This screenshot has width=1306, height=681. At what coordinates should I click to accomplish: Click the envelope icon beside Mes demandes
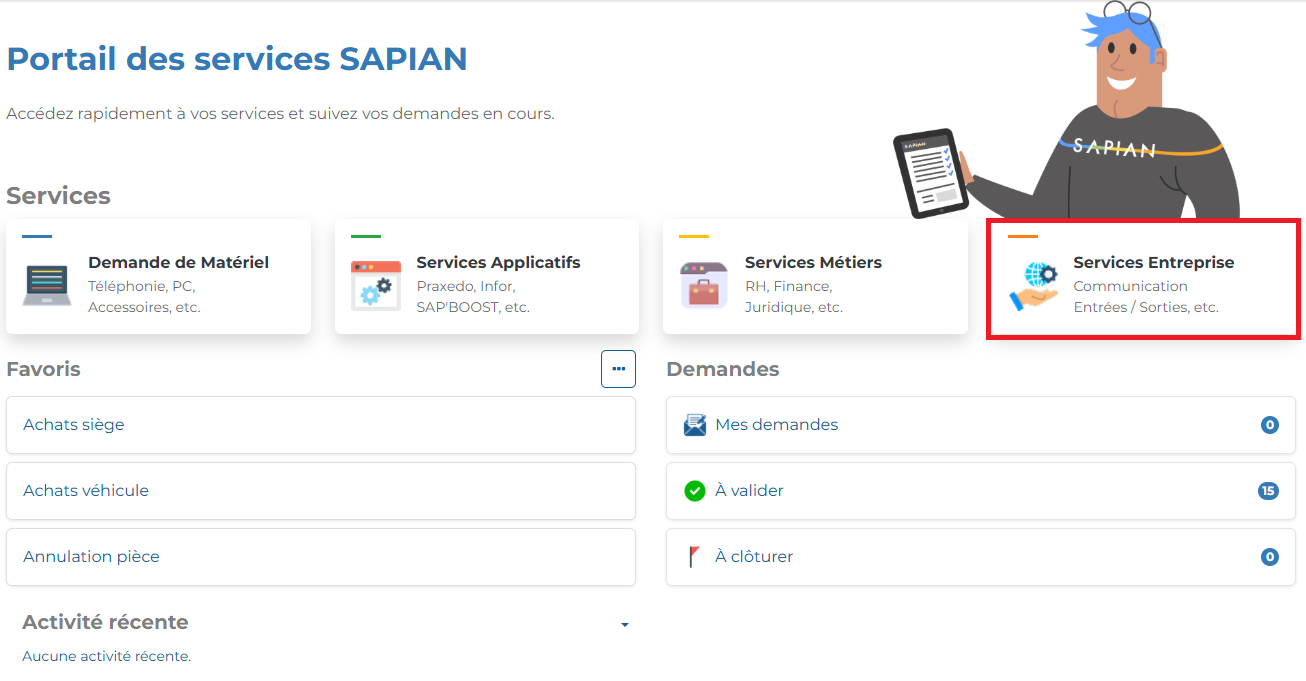695,425
